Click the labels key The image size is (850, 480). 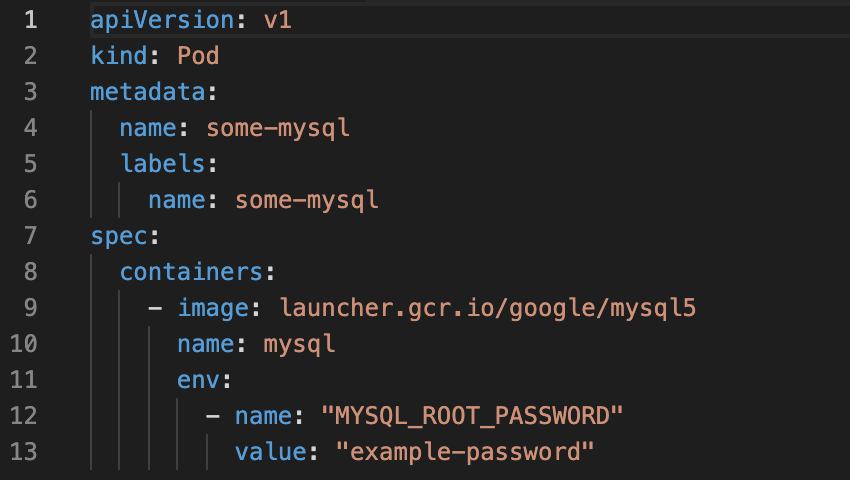(x=163, y=163)
